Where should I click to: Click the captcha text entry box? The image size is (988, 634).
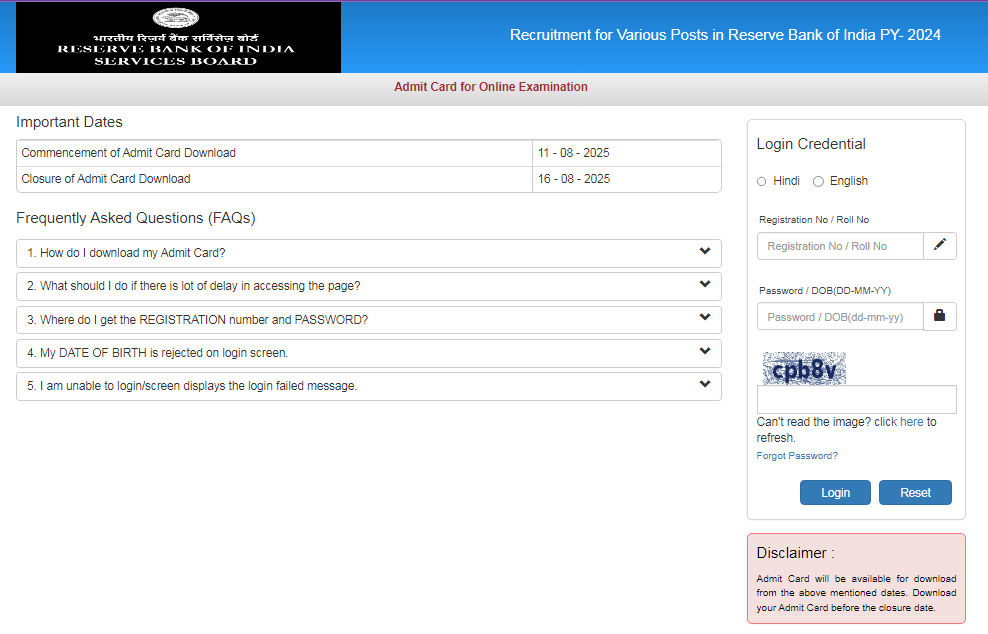point(856,400)
